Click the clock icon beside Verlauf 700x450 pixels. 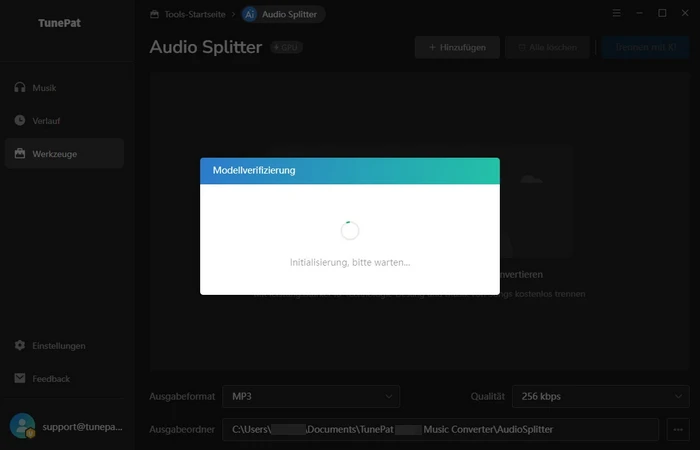point(20,120)
